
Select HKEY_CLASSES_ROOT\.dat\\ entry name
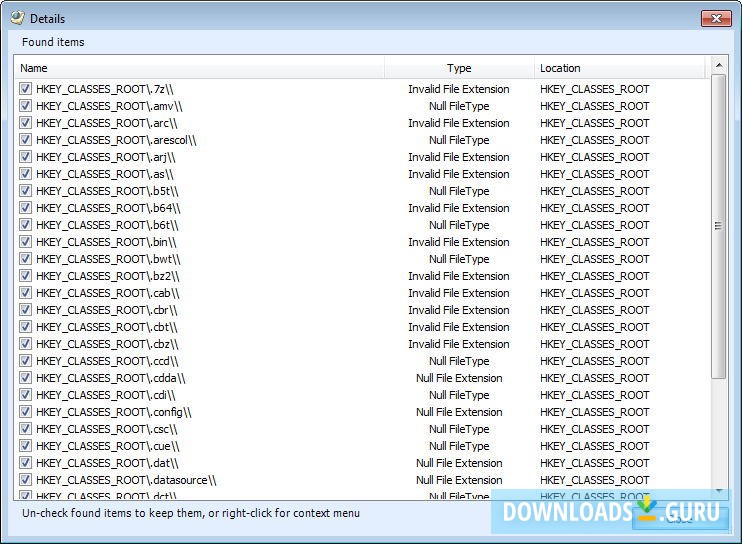tap(107, 463)
